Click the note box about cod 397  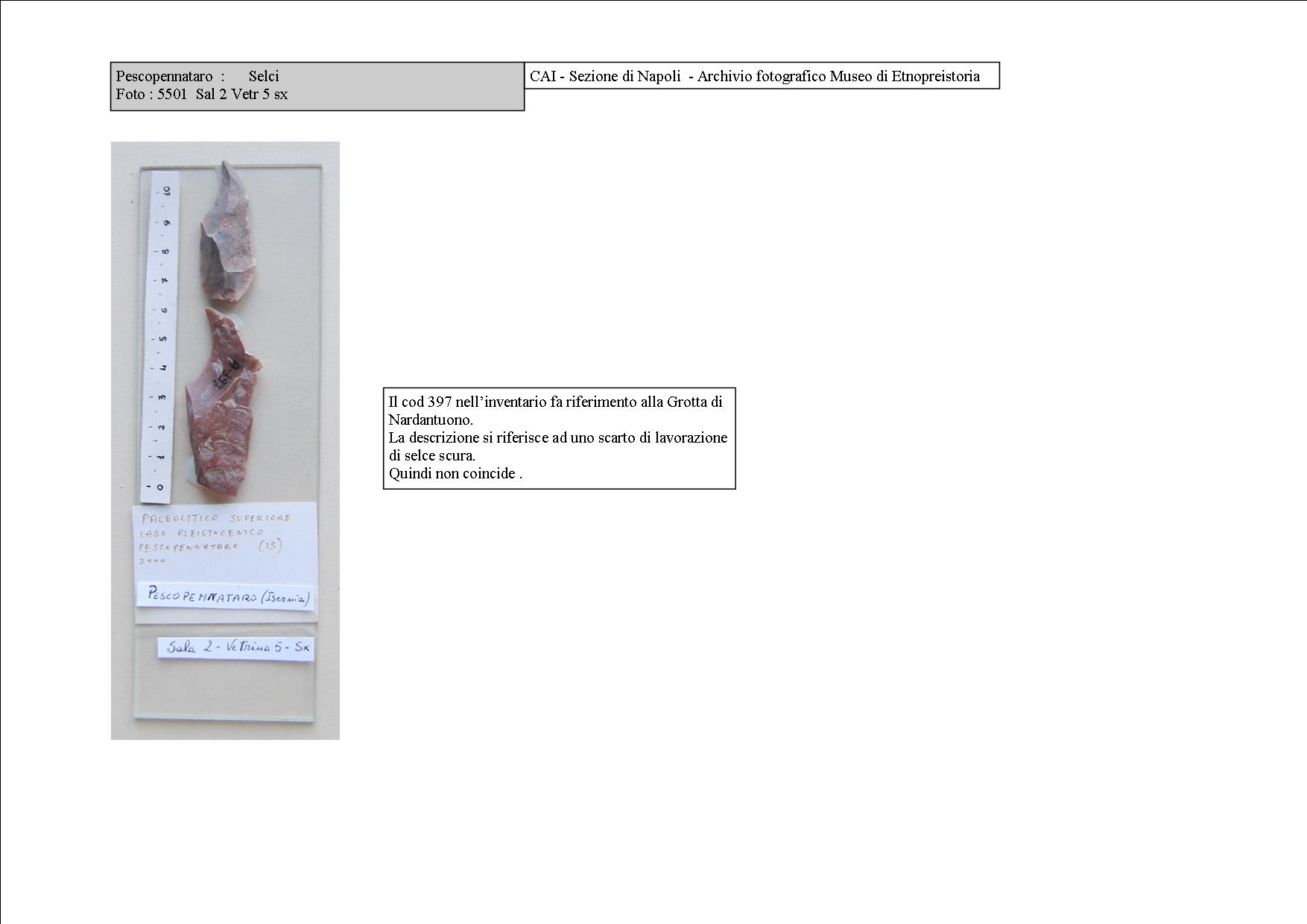pos(560,438)
